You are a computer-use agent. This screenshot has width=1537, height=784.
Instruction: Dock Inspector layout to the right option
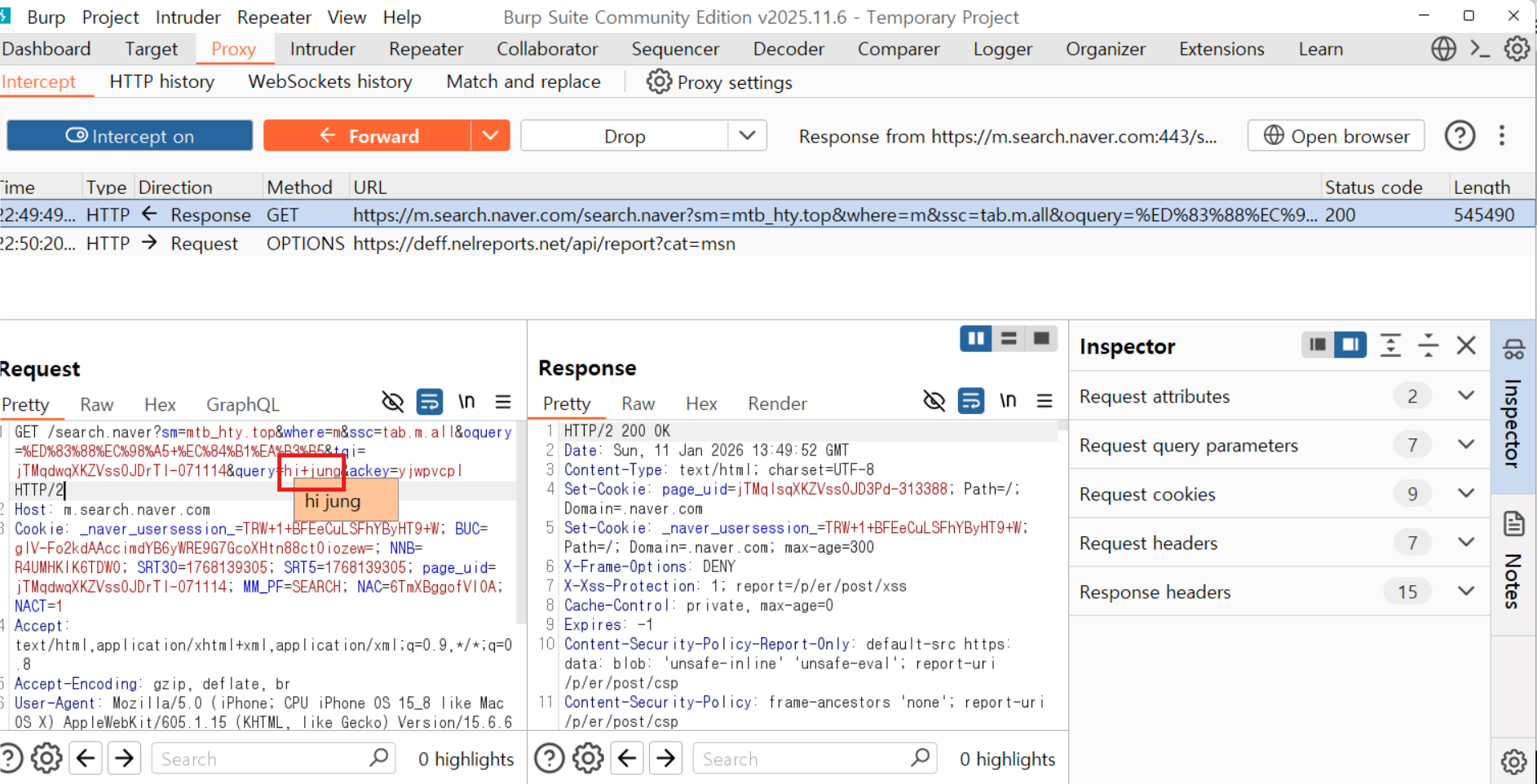click(x=1350, y=345)
